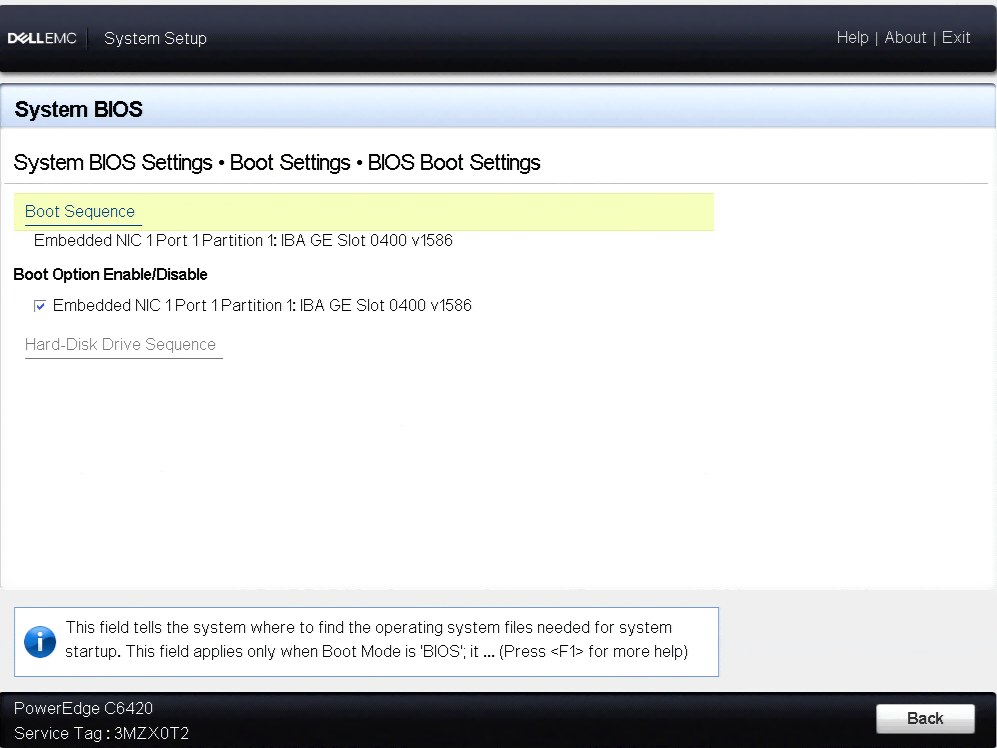
Task: Select Exit in the top bar
Action: tap(956, 38)
